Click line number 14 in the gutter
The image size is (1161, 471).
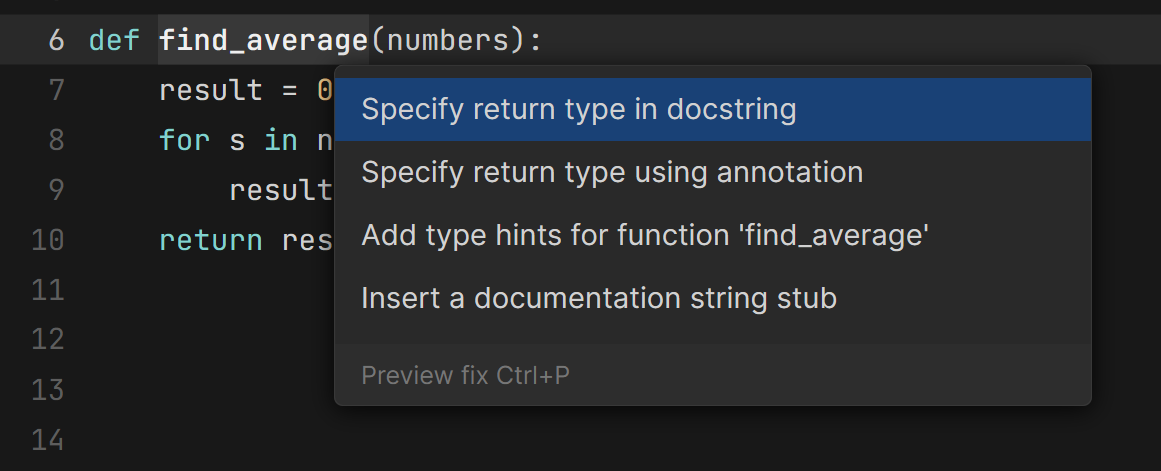click(x=48, y=439)
